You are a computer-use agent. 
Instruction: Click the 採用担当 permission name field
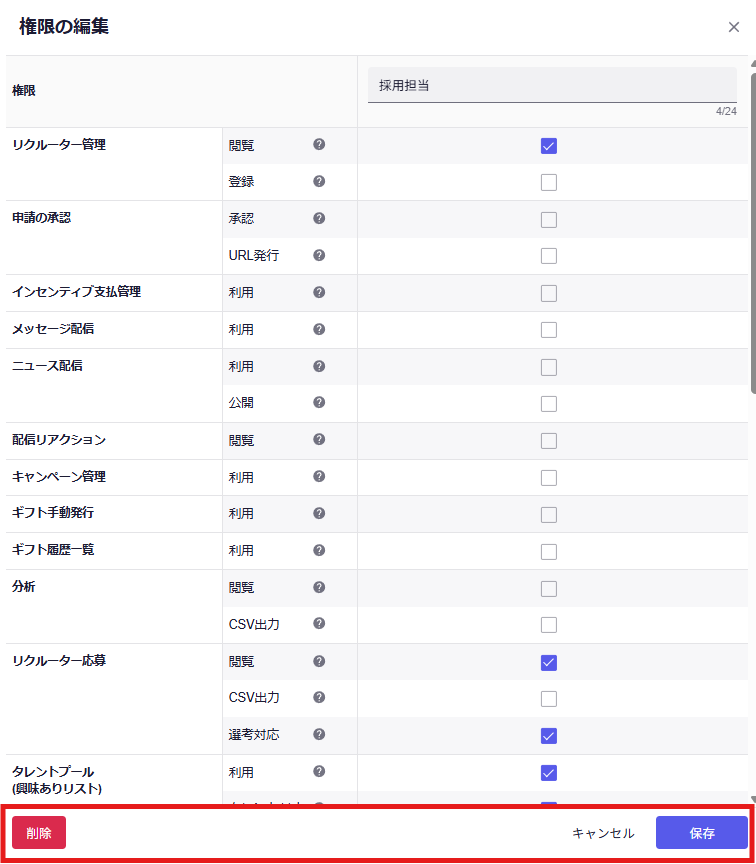pos(552,86)
